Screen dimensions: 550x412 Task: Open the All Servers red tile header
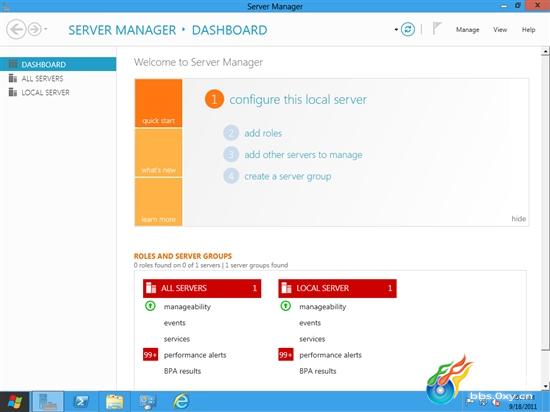point(202,288)
